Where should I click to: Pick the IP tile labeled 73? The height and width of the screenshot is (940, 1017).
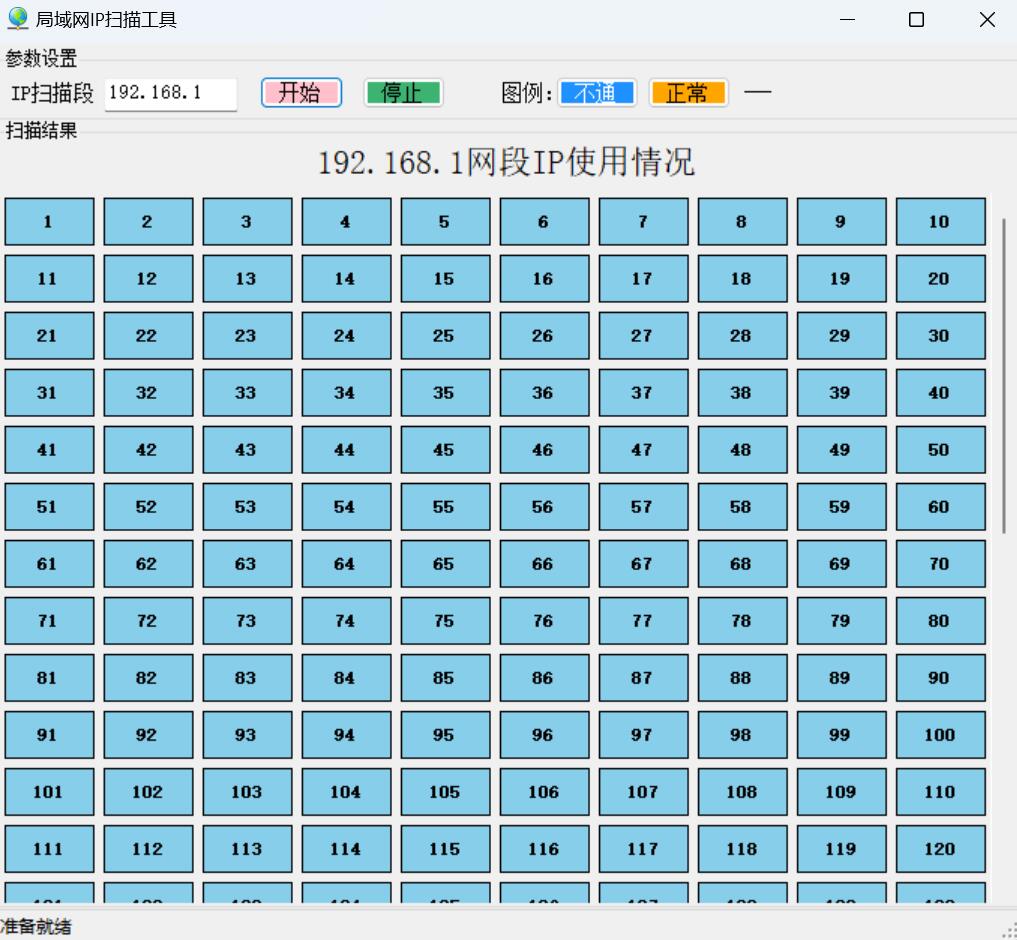(x=247, y=621)
